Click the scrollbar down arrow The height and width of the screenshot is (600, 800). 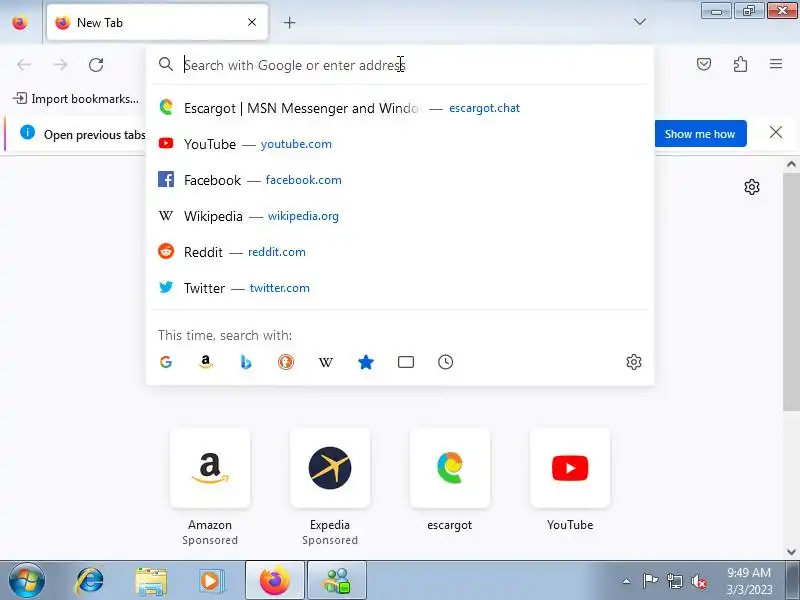point(791,552)
